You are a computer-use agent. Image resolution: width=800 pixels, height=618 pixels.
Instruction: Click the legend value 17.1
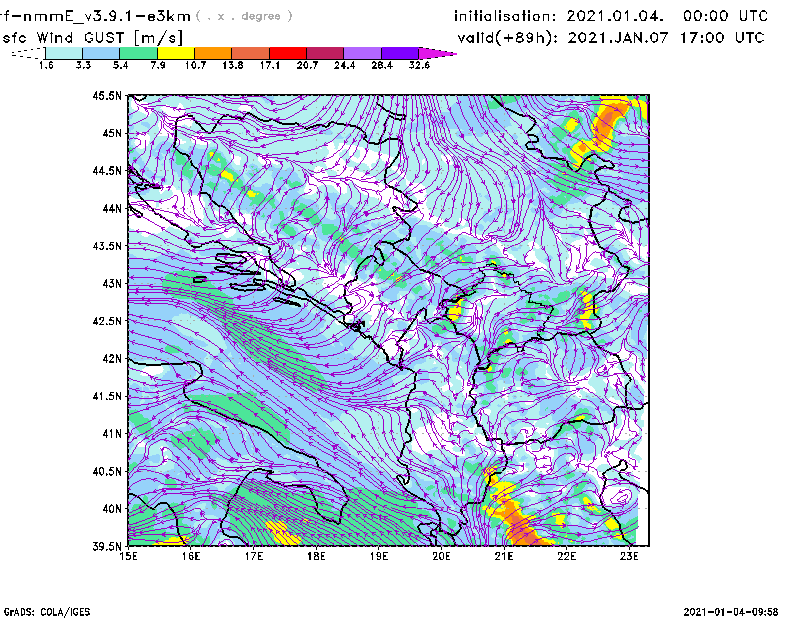(x=270, y=65)
